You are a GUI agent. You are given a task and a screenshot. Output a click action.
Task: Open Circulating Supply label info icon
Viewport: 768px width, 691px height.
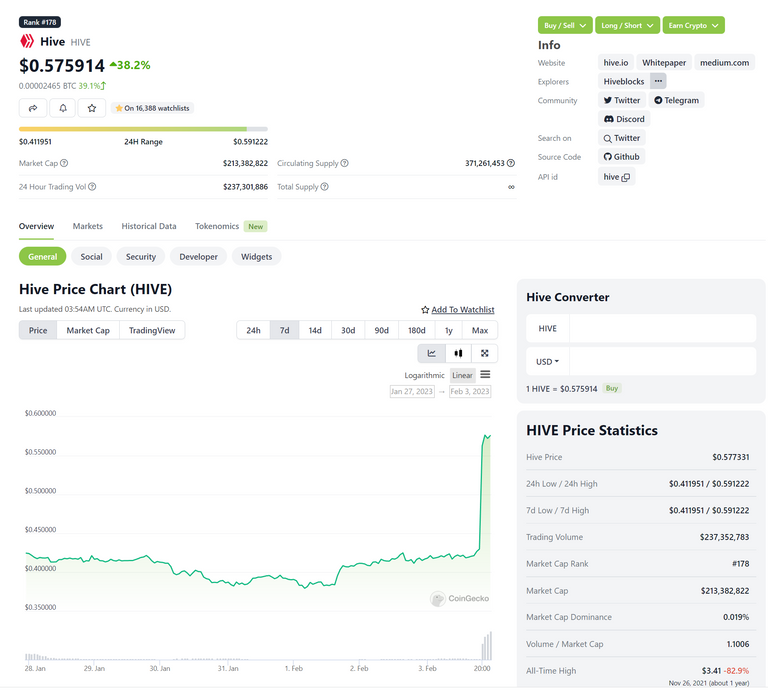click(x=345, y=163)
